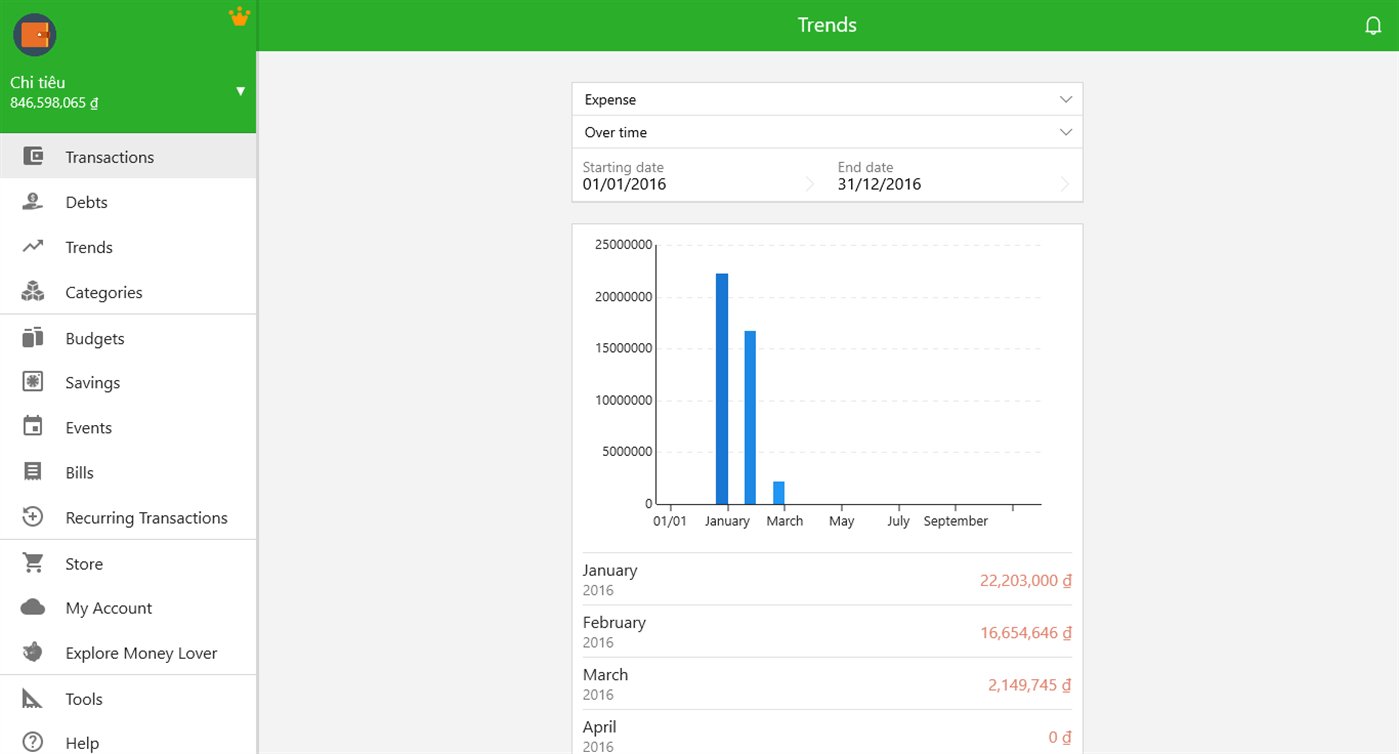Open the February 2016 expense row

[x=827, y=632]
